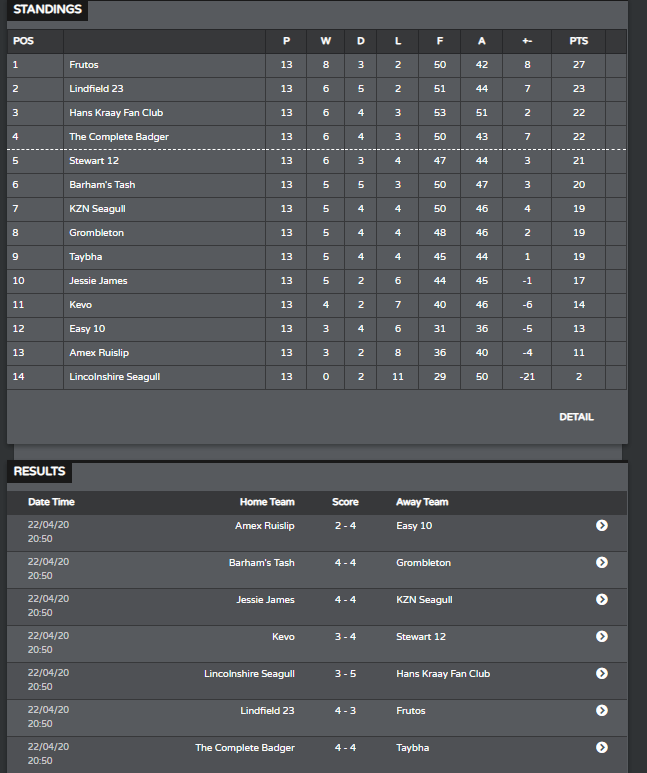Select the RESULTS tab header
Viewport: 647px width, 773px height.
(x=39, y=471)
